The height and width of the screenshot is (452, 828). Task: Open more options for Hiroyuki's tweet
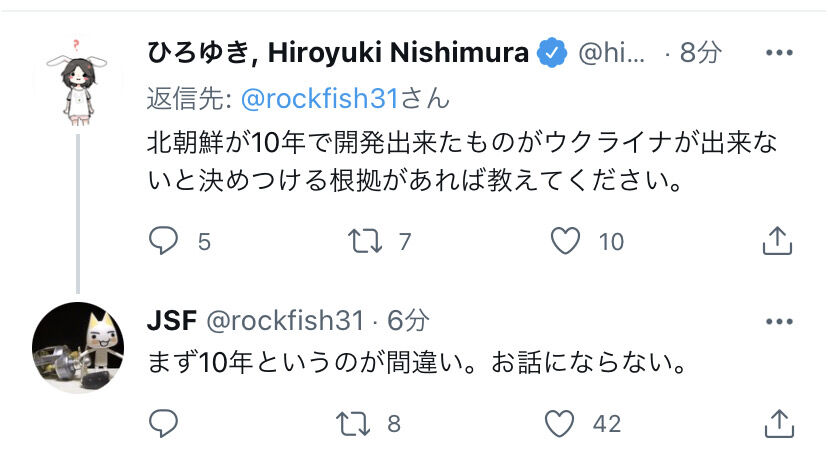point(778,54)
